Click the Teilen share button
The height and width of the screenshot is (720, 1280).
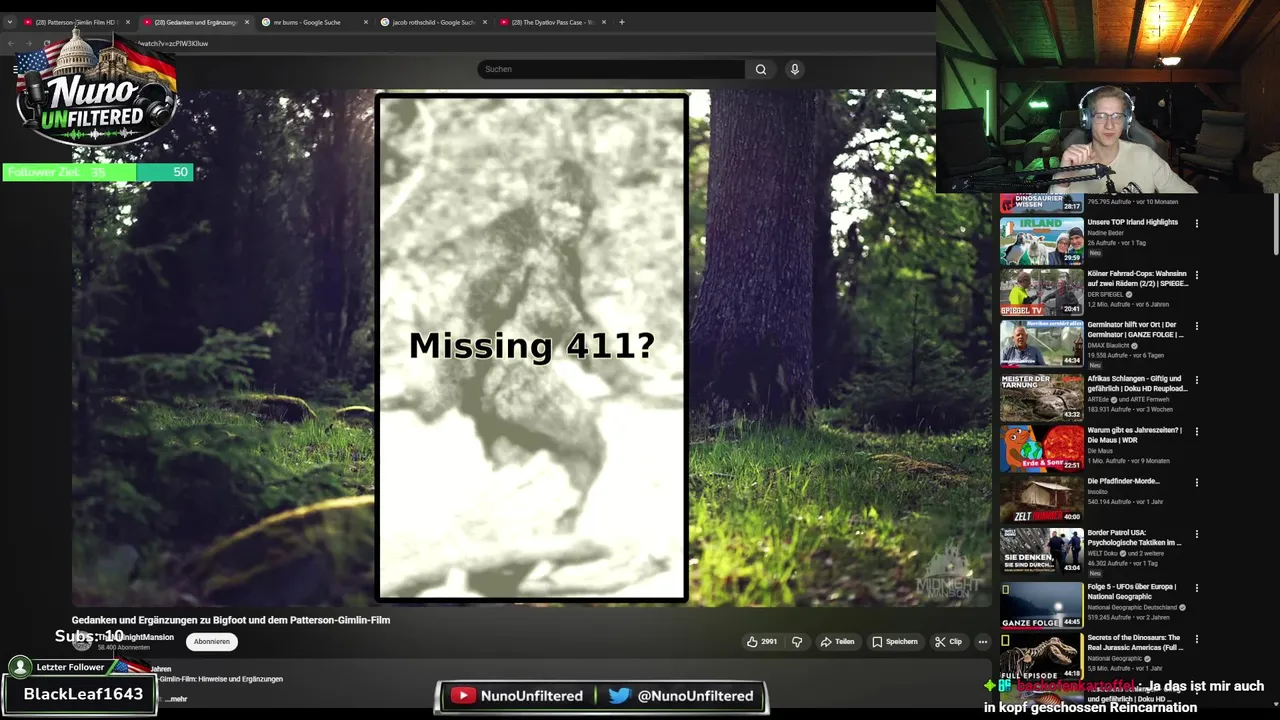click(837, 642)
